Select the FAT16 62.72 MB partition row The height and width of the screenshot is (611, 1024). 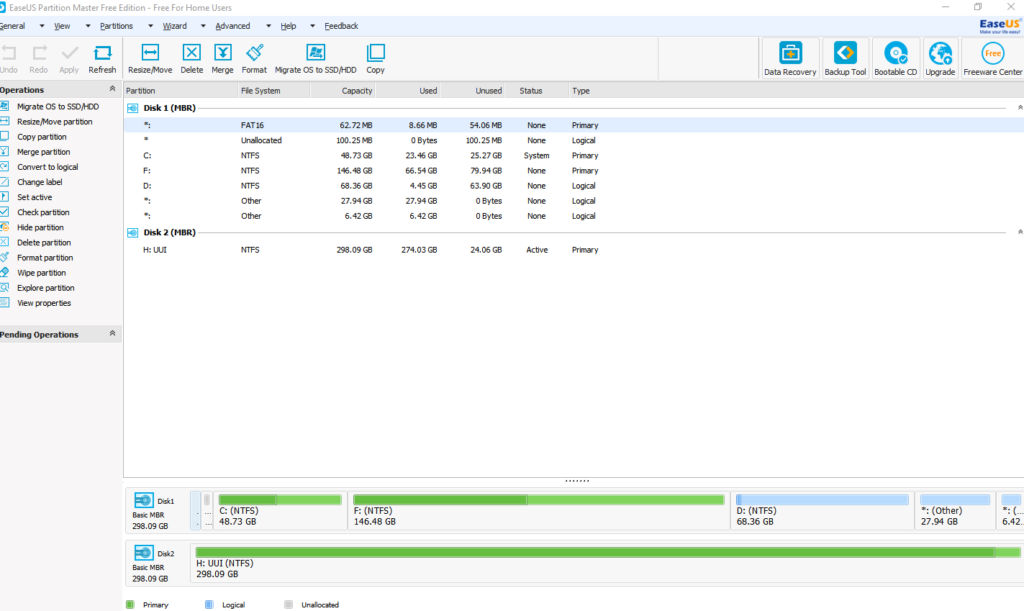[x=573, y=125]
